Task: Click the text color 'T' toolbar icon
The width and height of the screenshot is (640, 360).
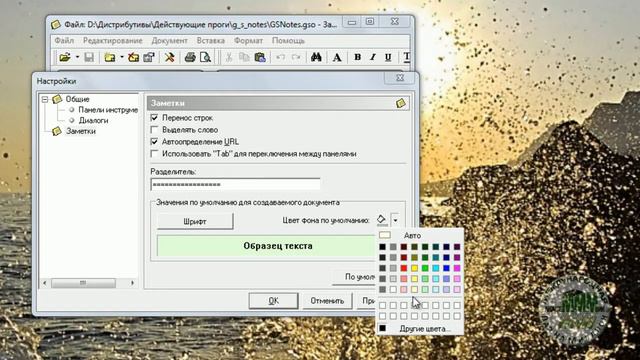Action: point(407,57)
